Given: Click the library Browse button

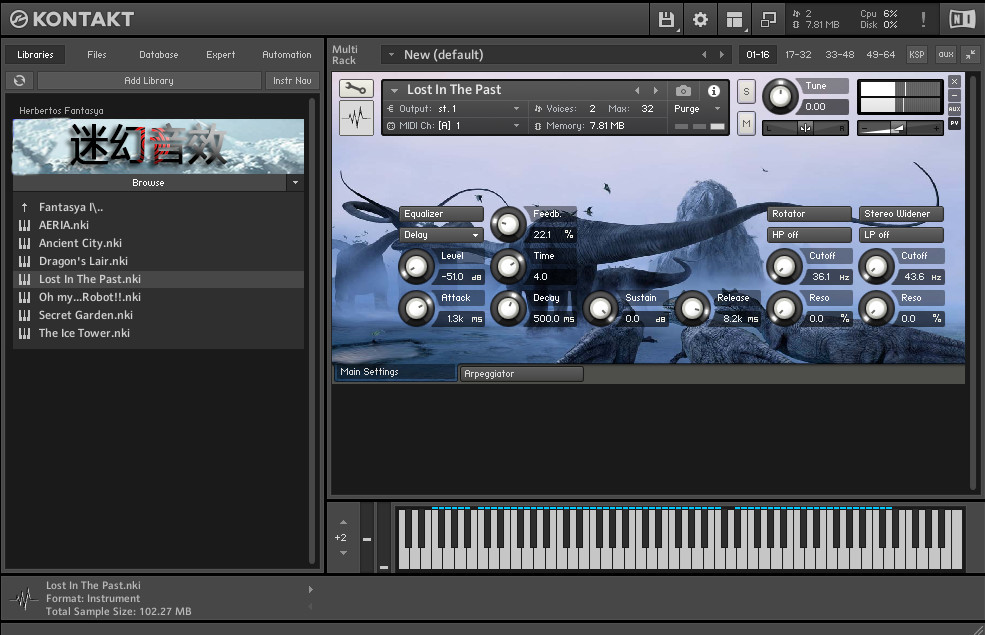Looking at the screenshot, I should (x=149, y=183).
